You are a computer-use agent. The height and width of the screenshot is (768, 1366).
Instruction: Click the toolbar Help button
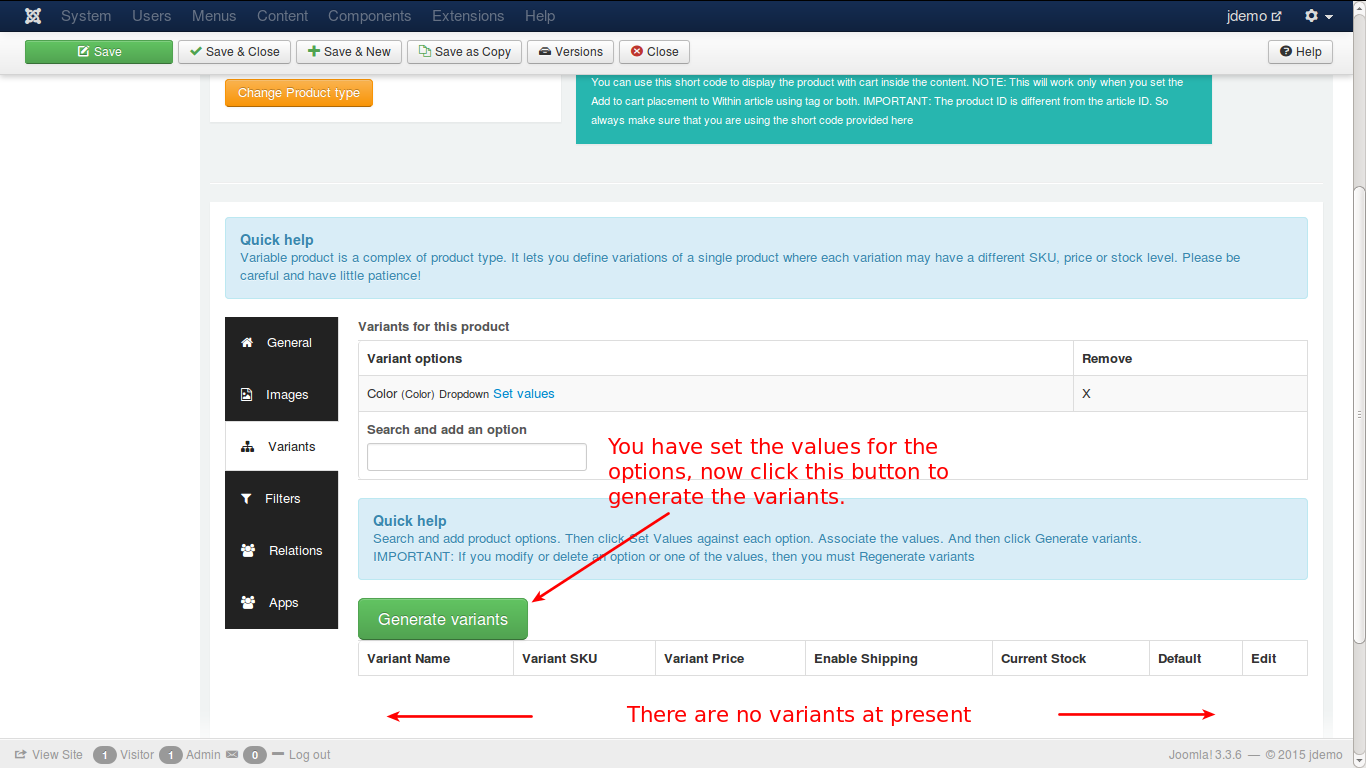(1300, 52)
